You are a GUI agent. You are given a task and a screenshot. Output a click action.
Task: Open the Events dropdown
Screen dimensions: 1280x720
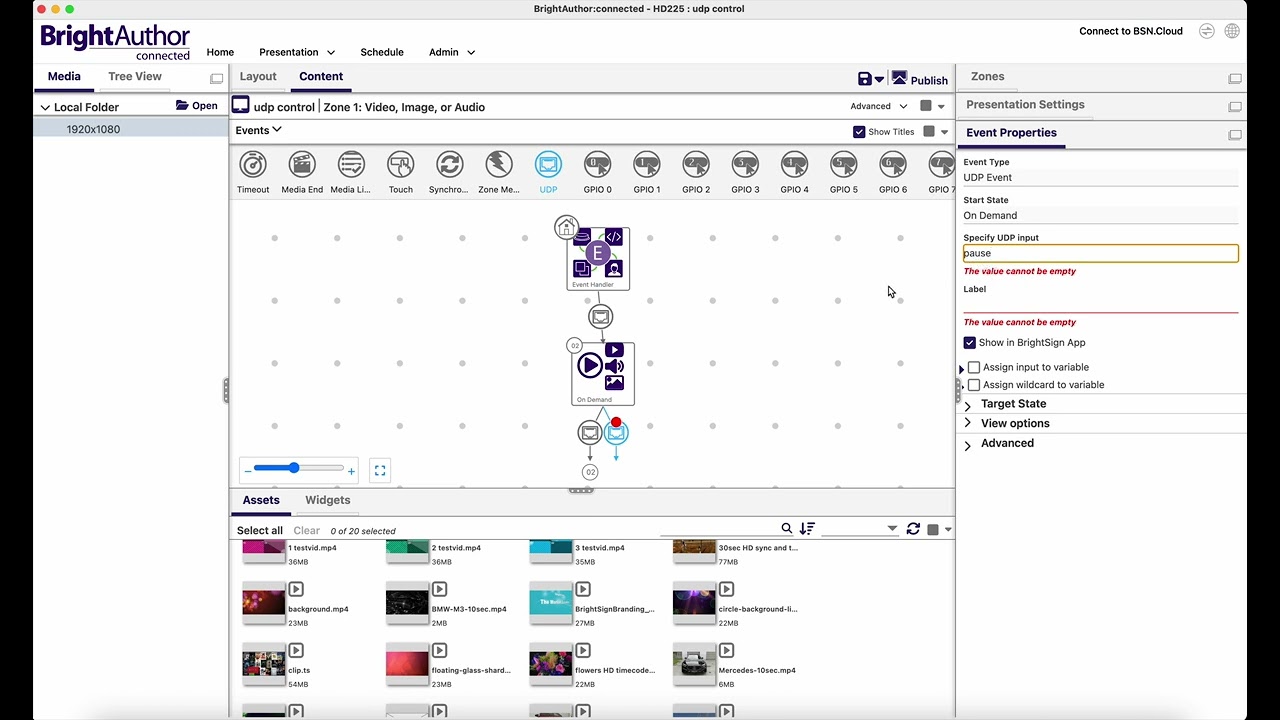coord(259,130)
